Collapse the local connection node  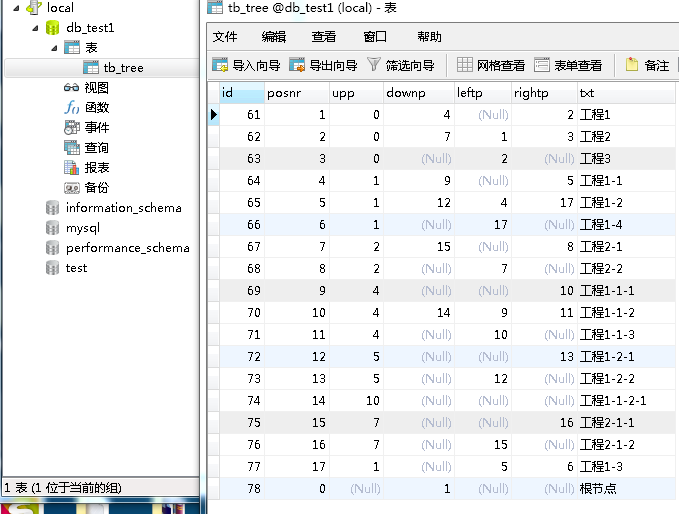16,8
